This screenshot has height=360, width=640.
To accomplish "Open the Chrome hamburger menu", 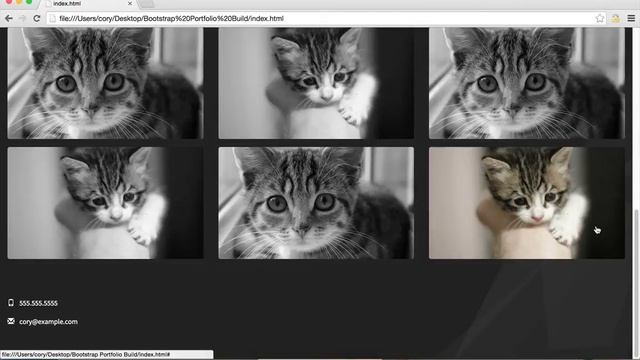I will click(x=631, y=18).
